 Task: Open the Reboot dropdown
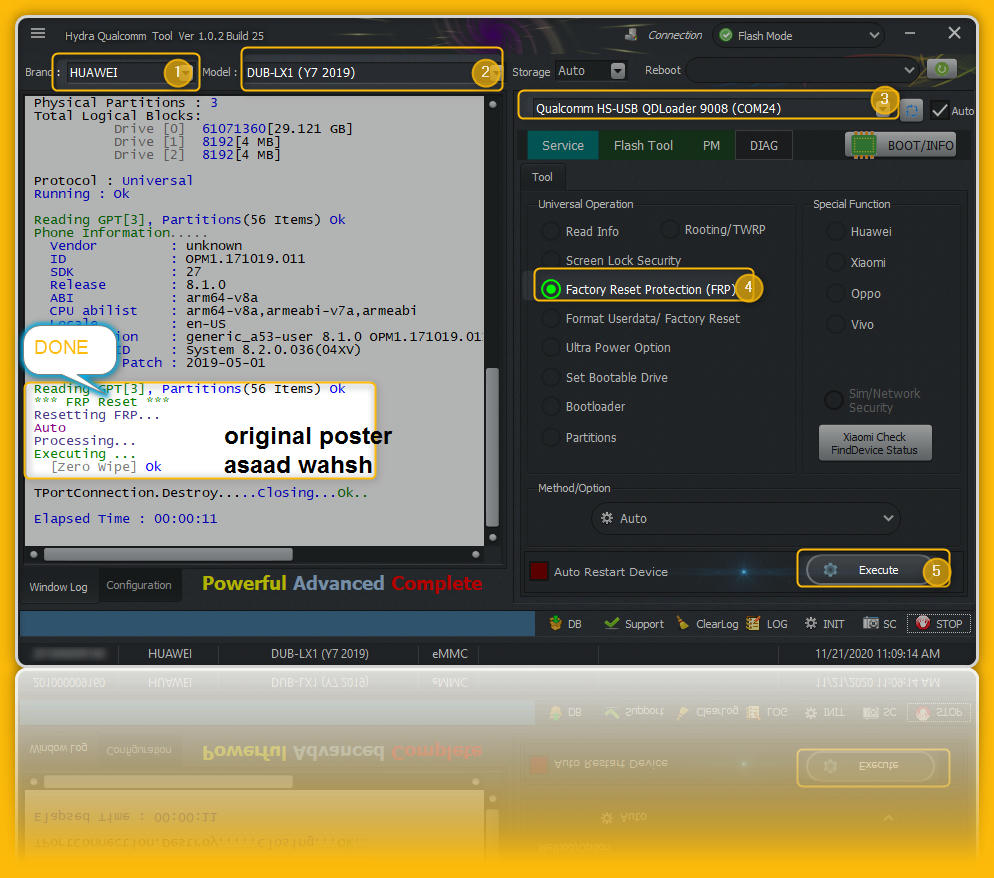pyautogui.click(x=803, y=70)
